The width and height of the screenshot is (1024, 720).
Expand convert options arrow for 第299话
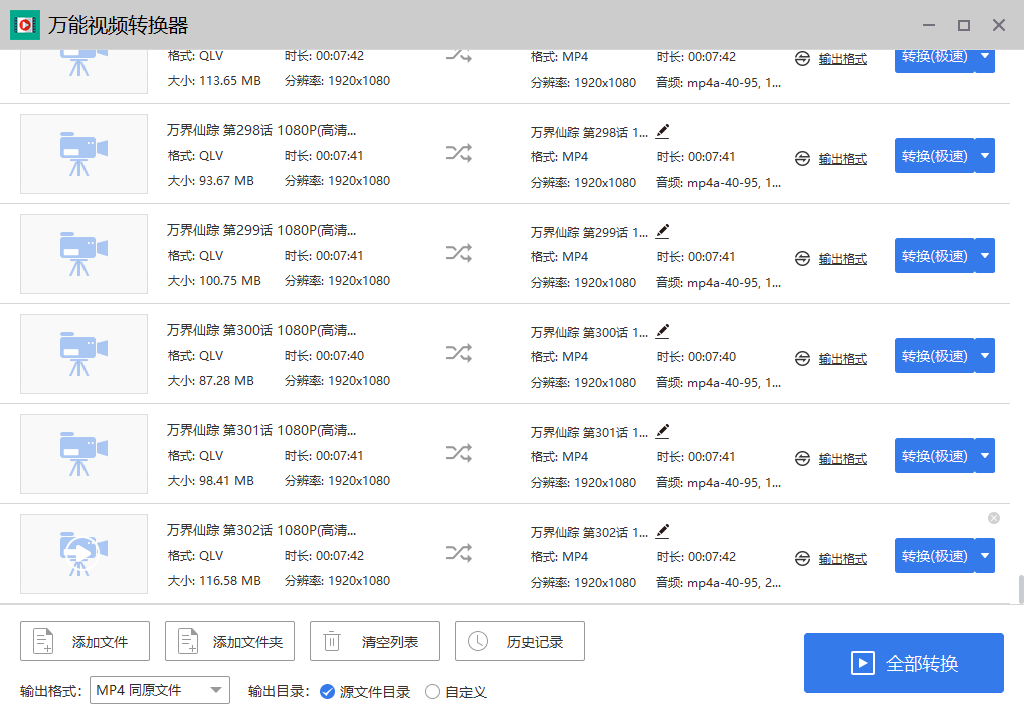[x=985, y=255]
